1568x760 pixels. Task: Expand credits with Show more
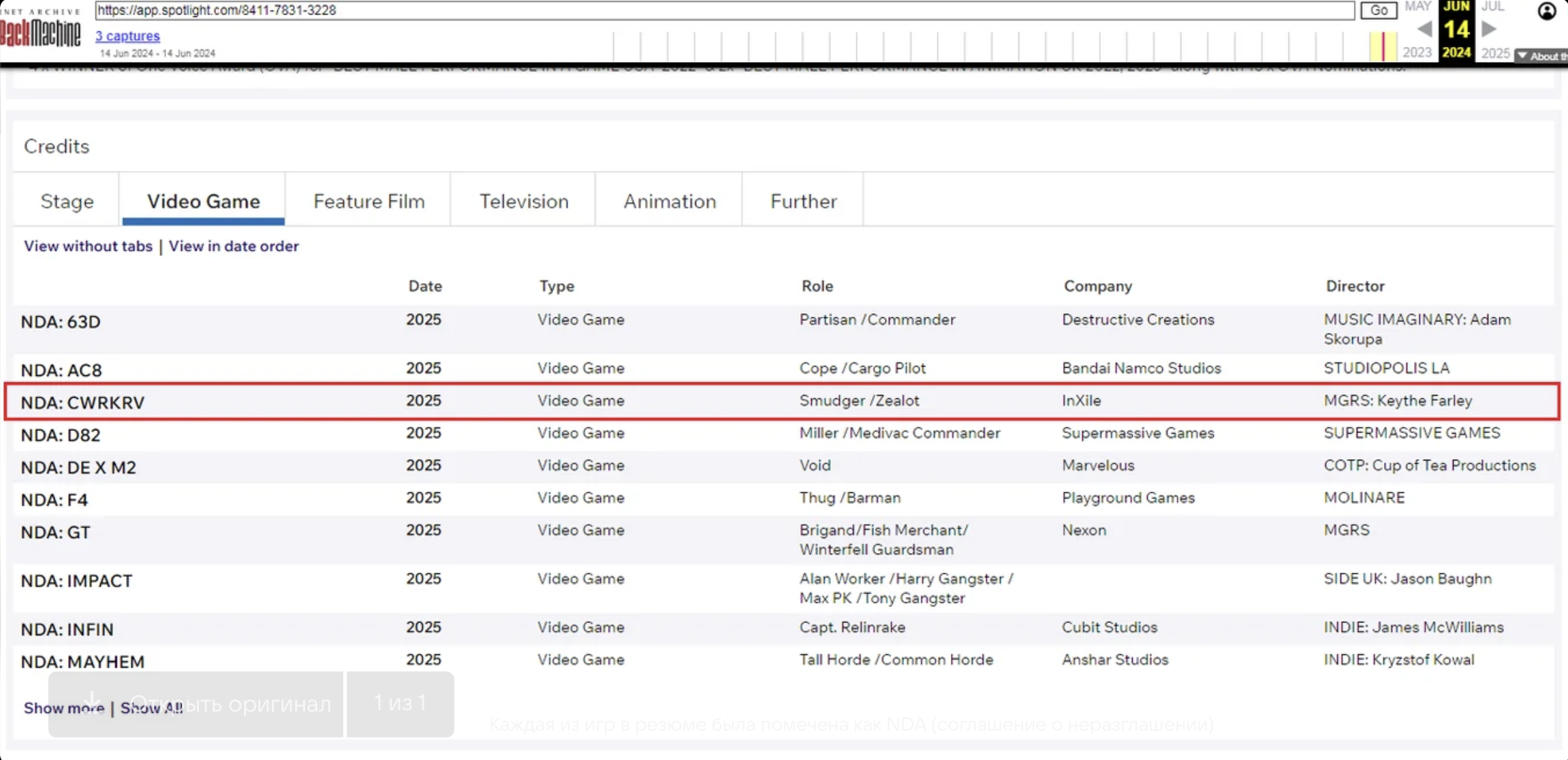(x=63, y=708)
